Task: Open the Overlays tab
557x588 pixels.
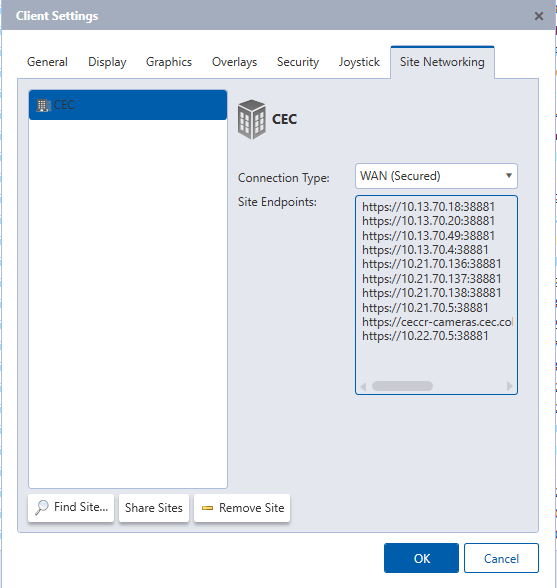Action: tap(234, 62)
